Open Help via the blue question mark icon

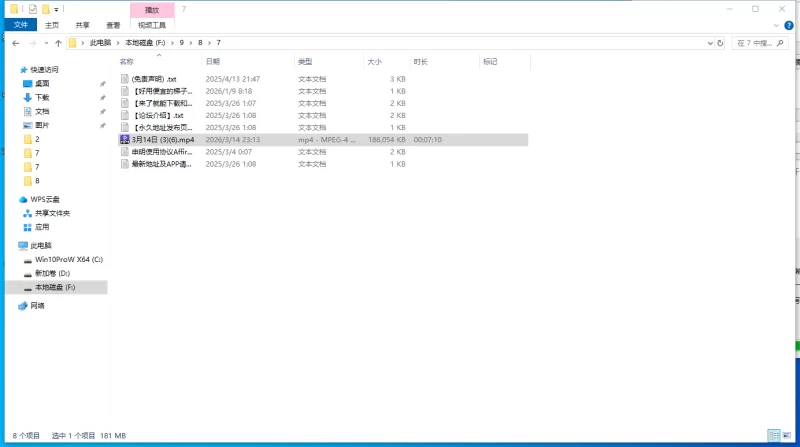(x=789, y=26)
